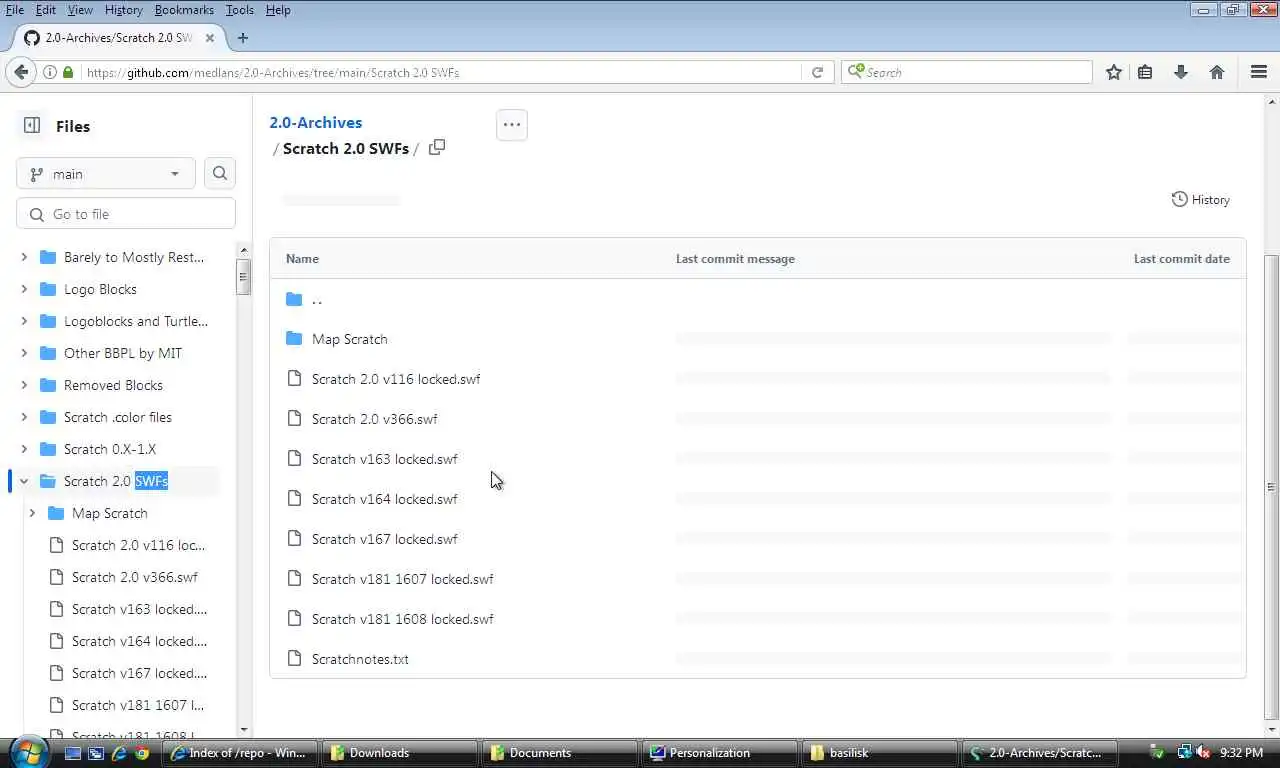The width and height of the screenshot is (1280, 768).
Task: Click the 2.0-Archives repository link
Action: pos(316,122)
